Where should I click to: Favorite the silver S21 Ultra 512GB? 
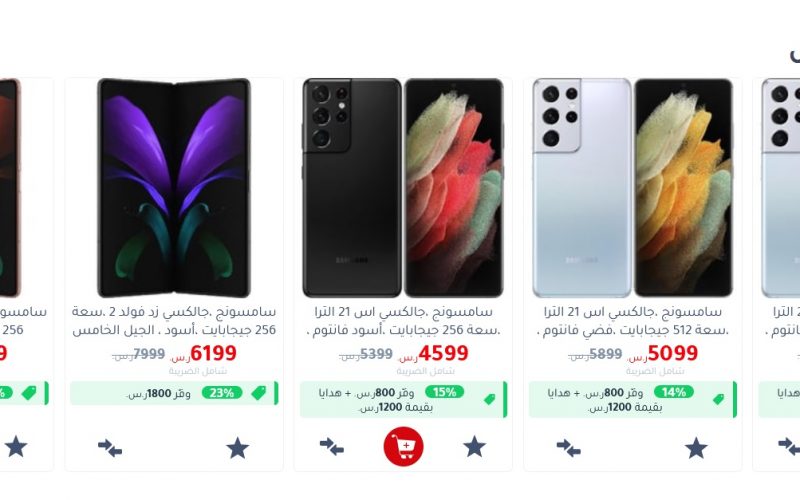pos(696,448)
